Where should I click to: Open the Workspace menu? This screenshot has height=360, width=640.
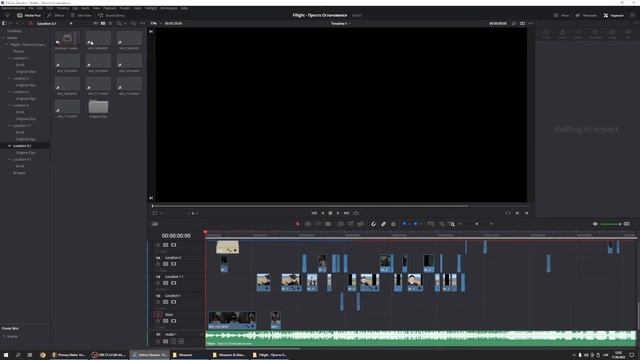tap(169, 8)
